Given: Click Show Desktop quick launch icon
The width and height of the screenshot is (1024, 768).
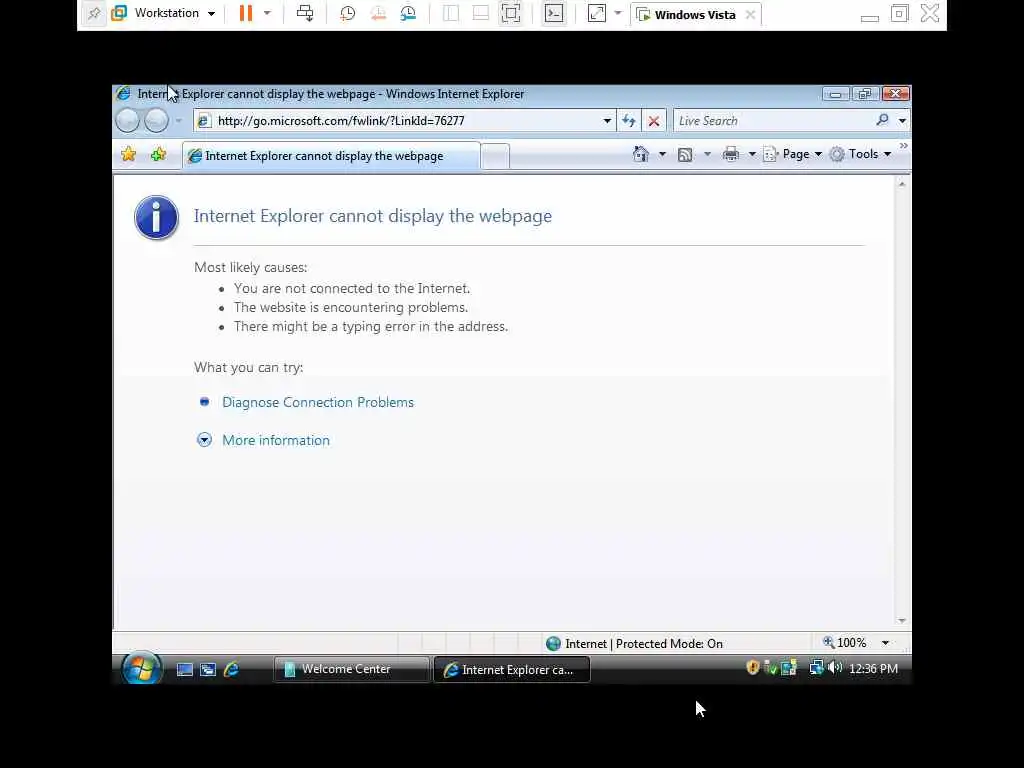Looking at the screenshot, I should (x=185, y=669).
